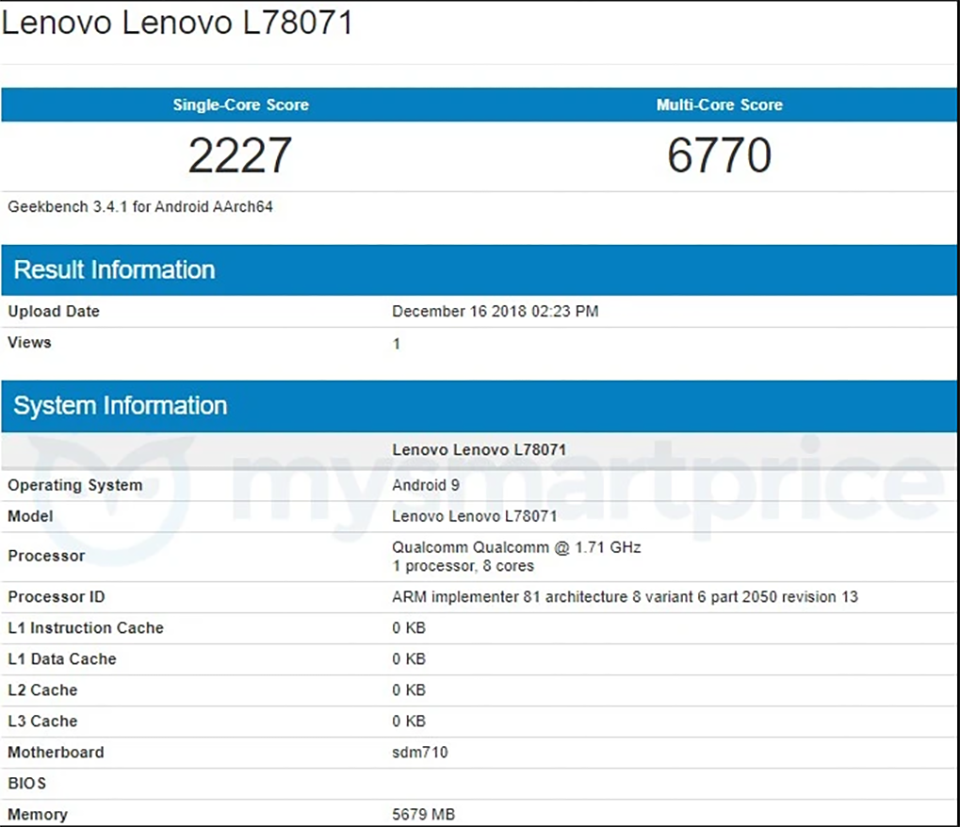Click ARM implementer 81 architecture value
Screen dimensions: 960x827
(x=625, y=597)
